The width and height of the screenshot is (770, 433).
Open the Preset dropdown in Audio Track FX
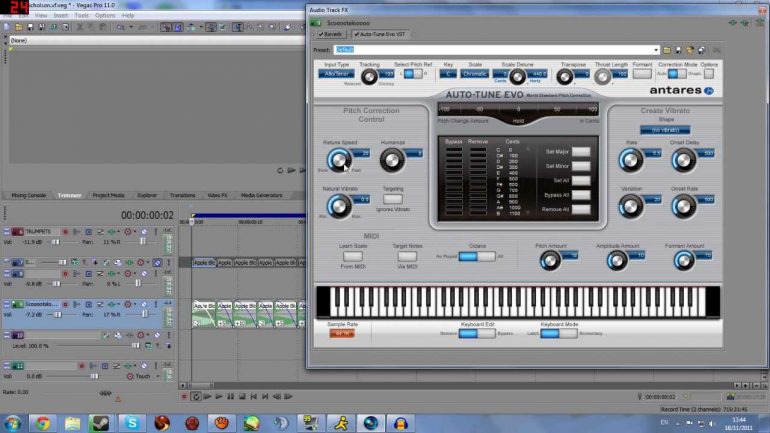point(656,50)
